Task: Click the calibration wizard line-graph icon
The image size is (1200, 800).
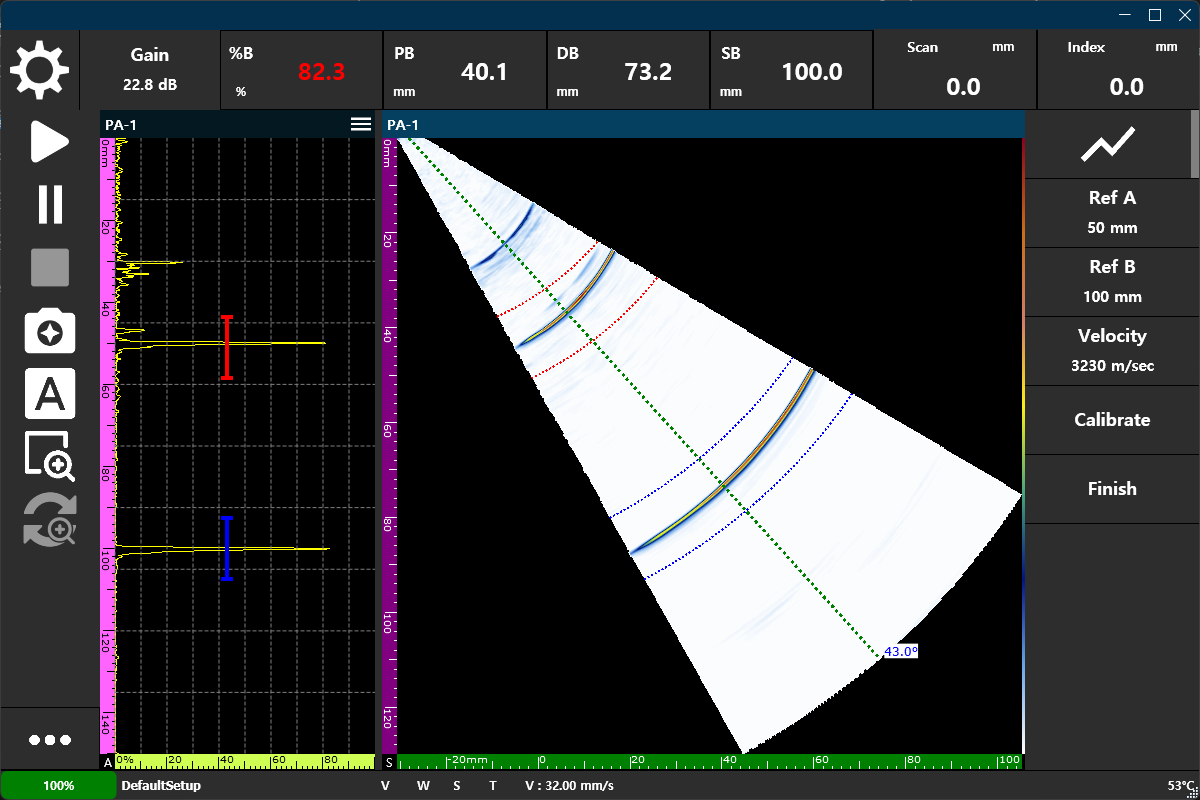Action: click(1108, 145)
